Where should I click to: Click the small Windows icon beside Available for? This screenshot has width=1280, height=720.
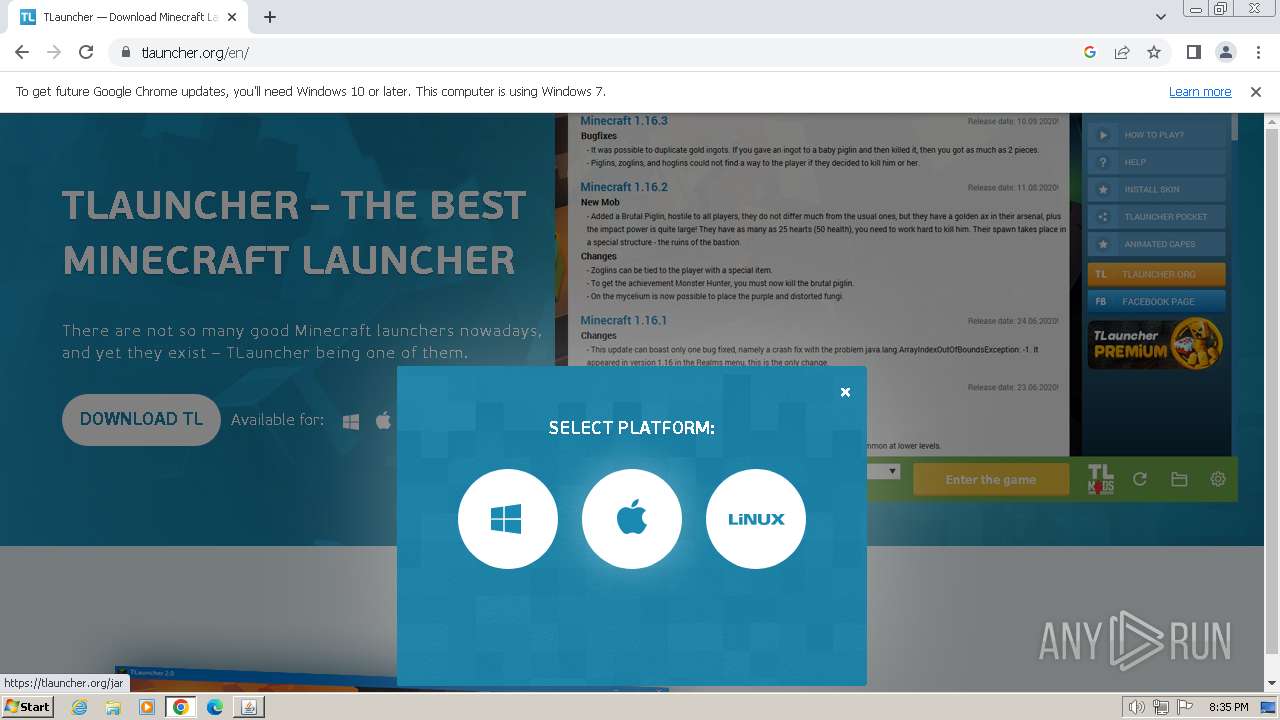[351, 421]
